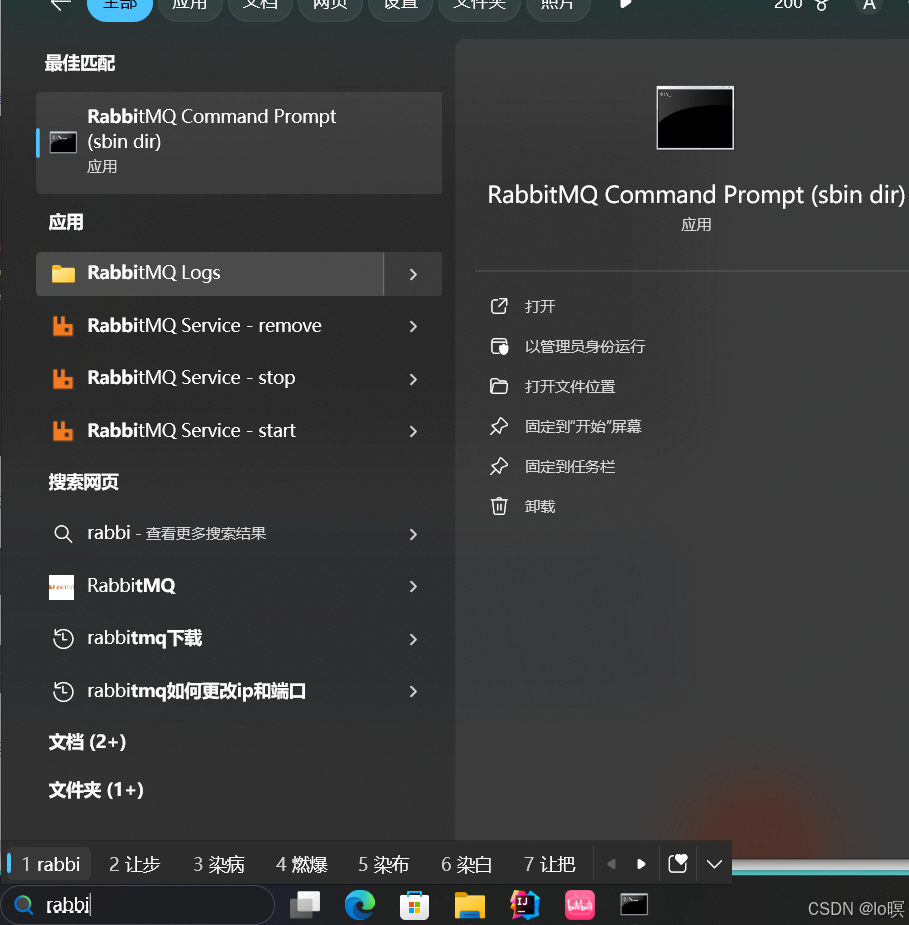Click history icon next to rabbitmq下载
The height and width of the screenshot is (925, 909).
[x=63, y=639]
